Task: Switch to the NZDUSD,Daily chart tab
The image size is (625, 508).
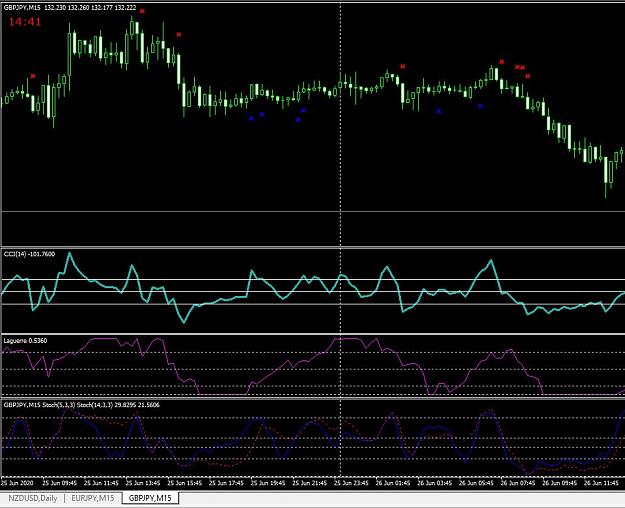Action: coord(33,498)
